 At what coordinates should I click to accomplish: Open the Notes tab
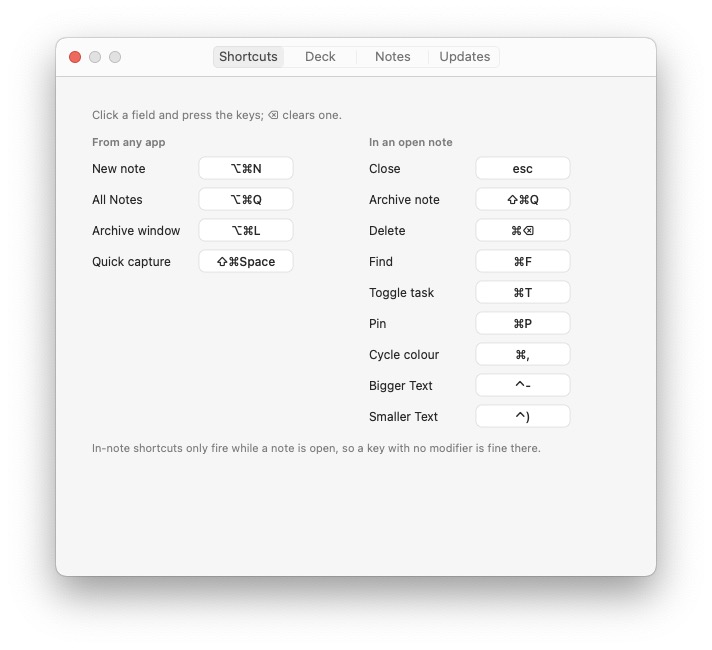392,57
